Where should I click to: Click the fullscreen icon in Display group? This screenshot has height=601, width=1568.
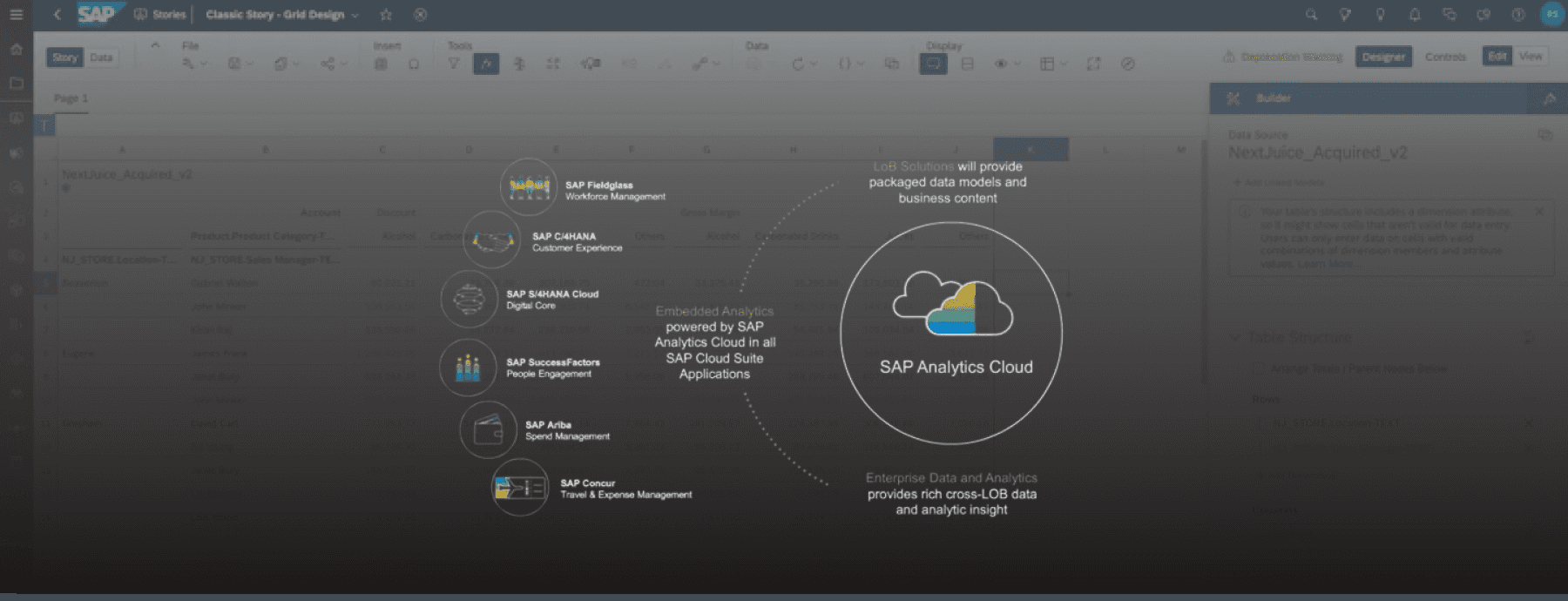coord(1093,64)
